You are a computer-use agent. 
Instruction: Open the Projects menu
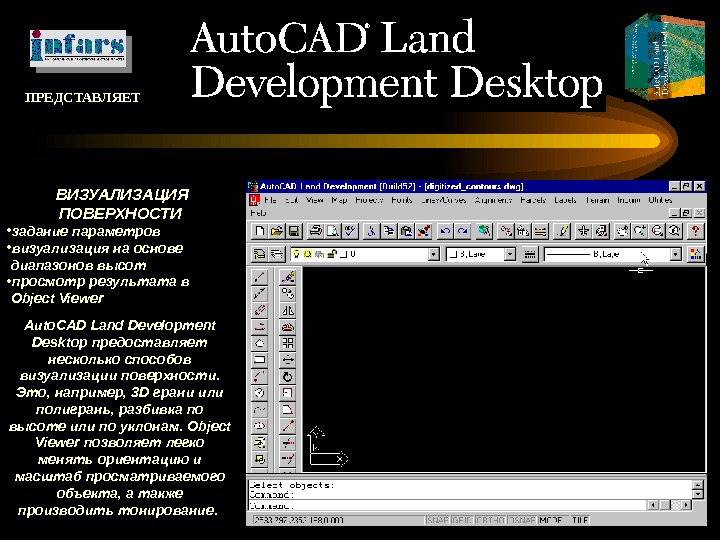pyautogui.click(x=369, y=200)
